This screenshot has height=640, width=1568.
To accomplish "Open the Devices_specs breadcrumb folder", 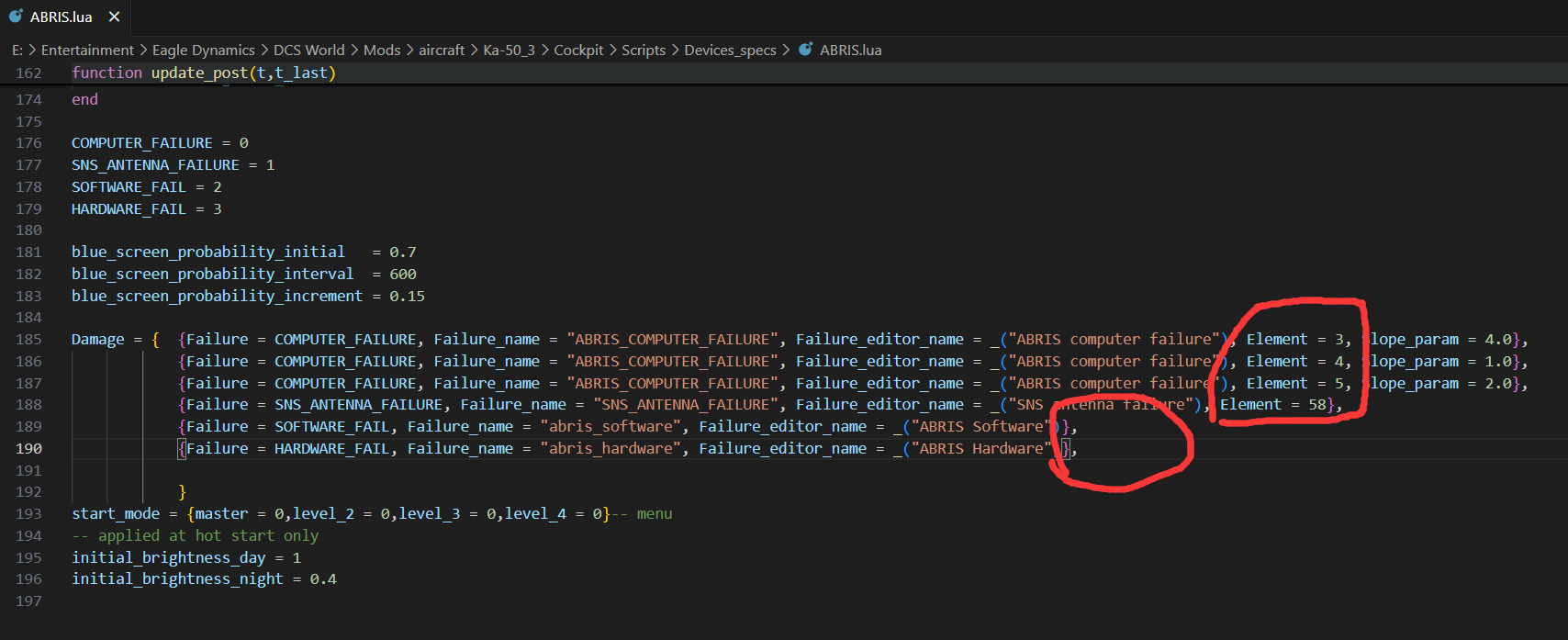I will coord(731,50).
